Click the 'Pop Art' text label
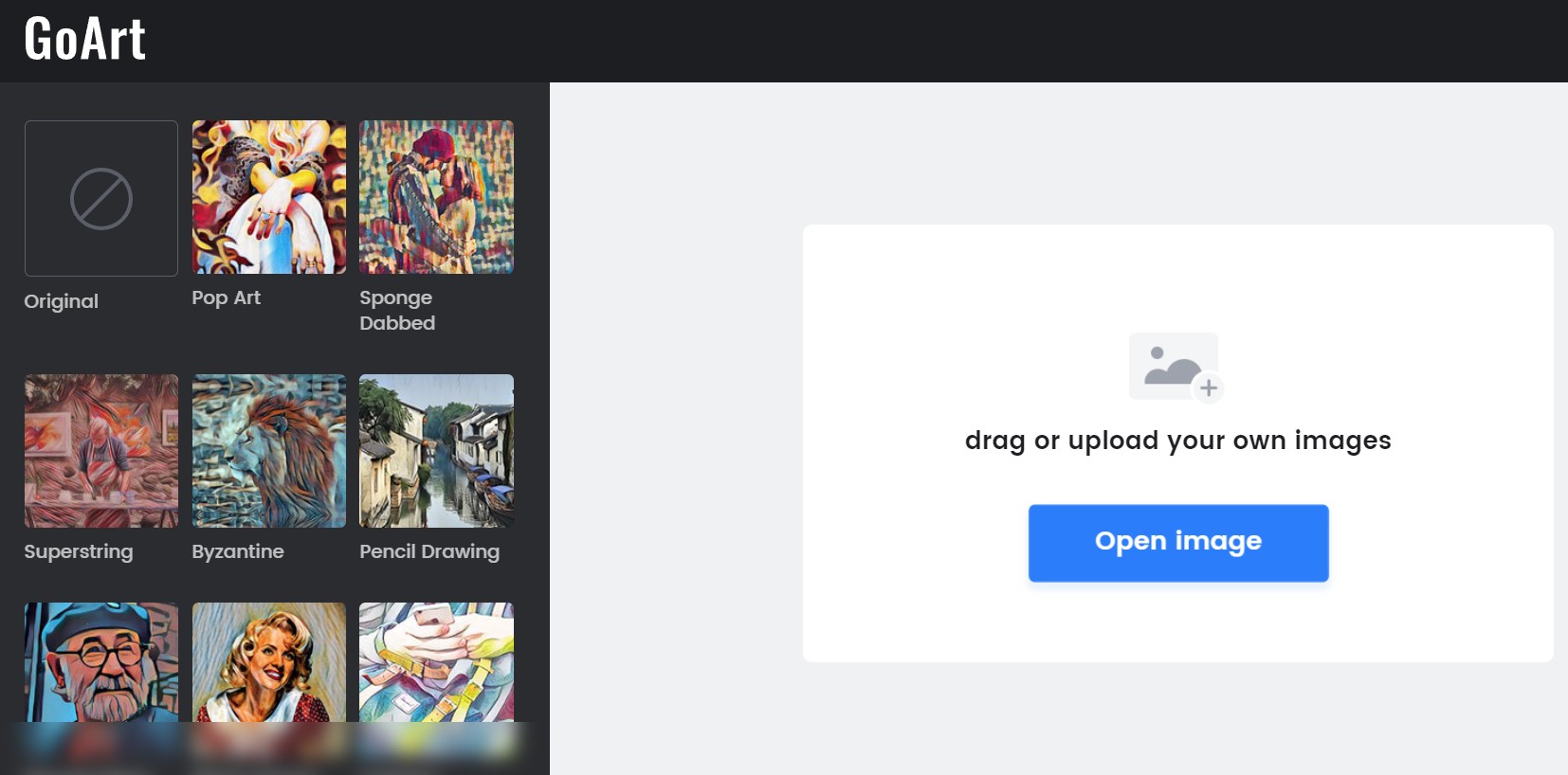 [226, 297]
